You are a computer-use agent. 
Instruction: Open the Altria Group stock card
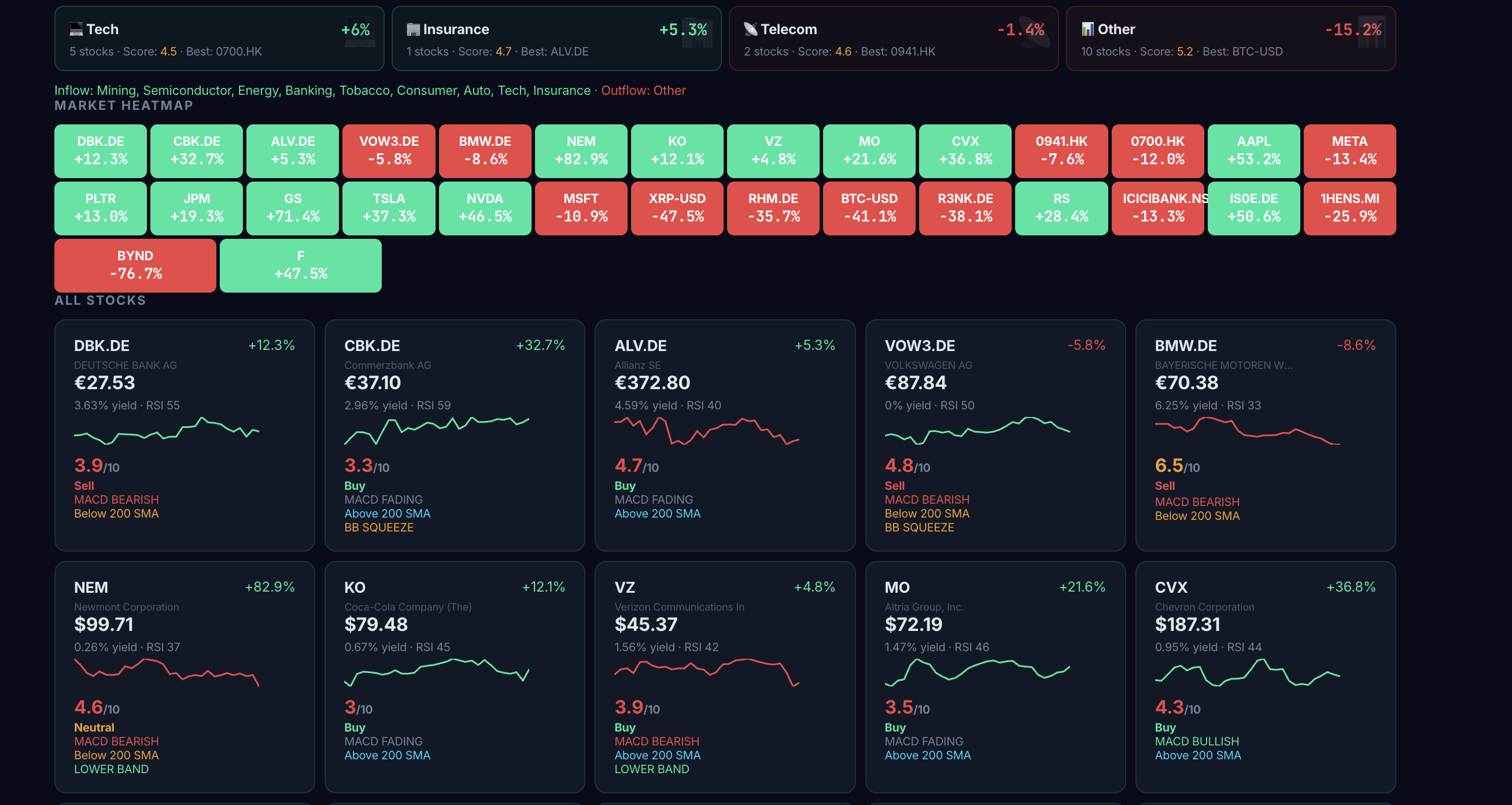[995, 677]
